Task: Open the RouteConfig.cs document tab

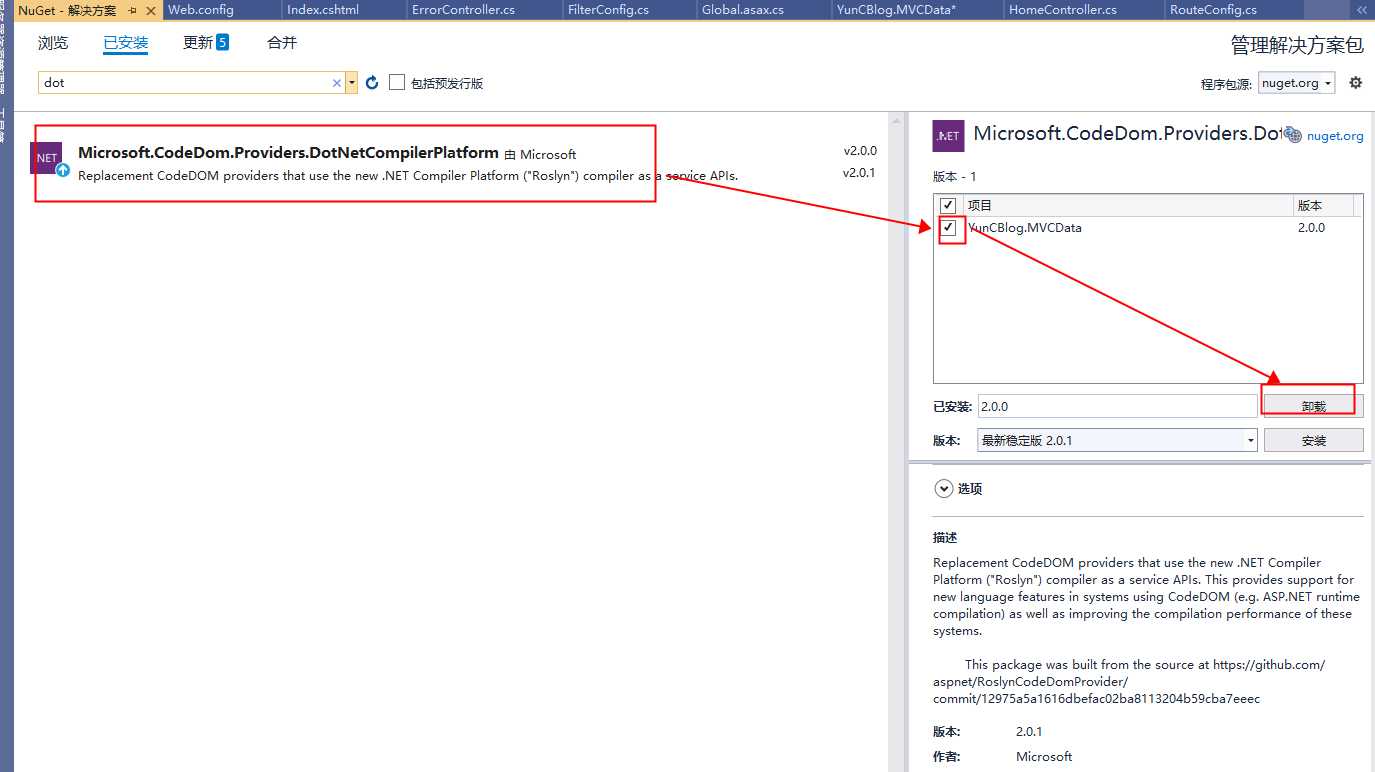Action: (x=1213, y=10)
